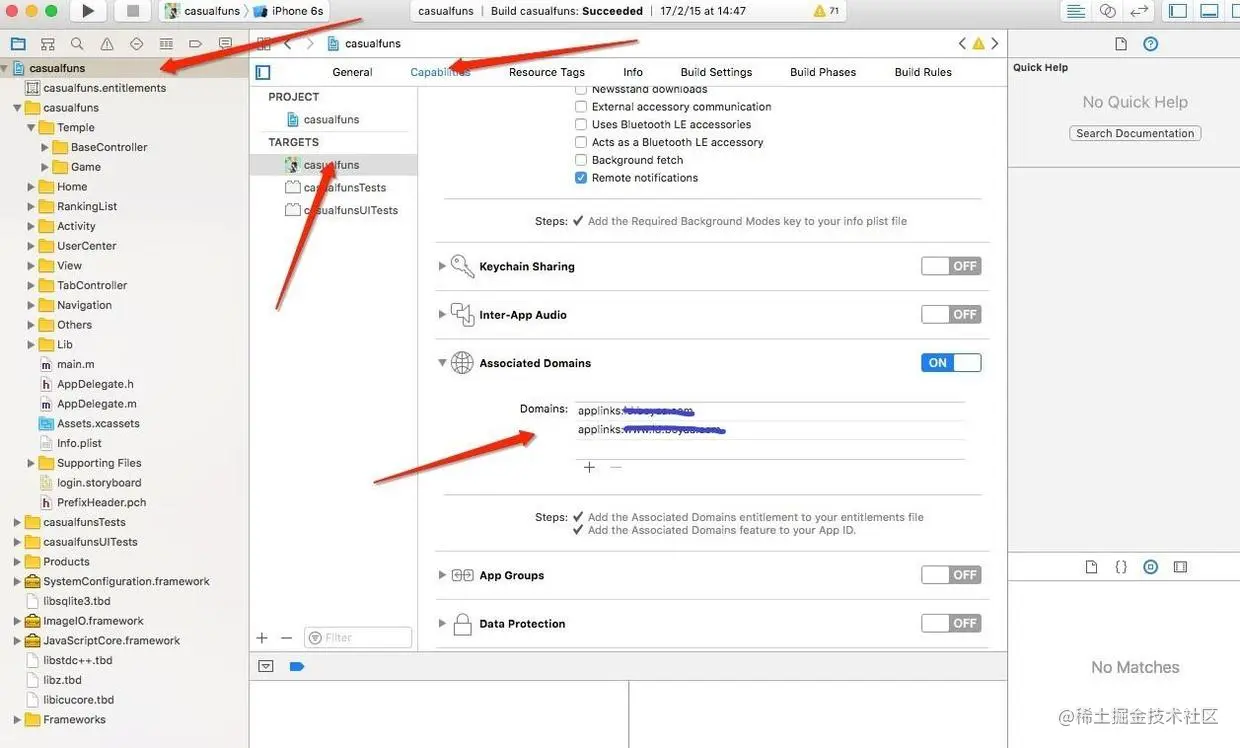This screenshot has width=1240, height=748.
Task: Turn on Data Protection switch
Action: pos(951,623)
